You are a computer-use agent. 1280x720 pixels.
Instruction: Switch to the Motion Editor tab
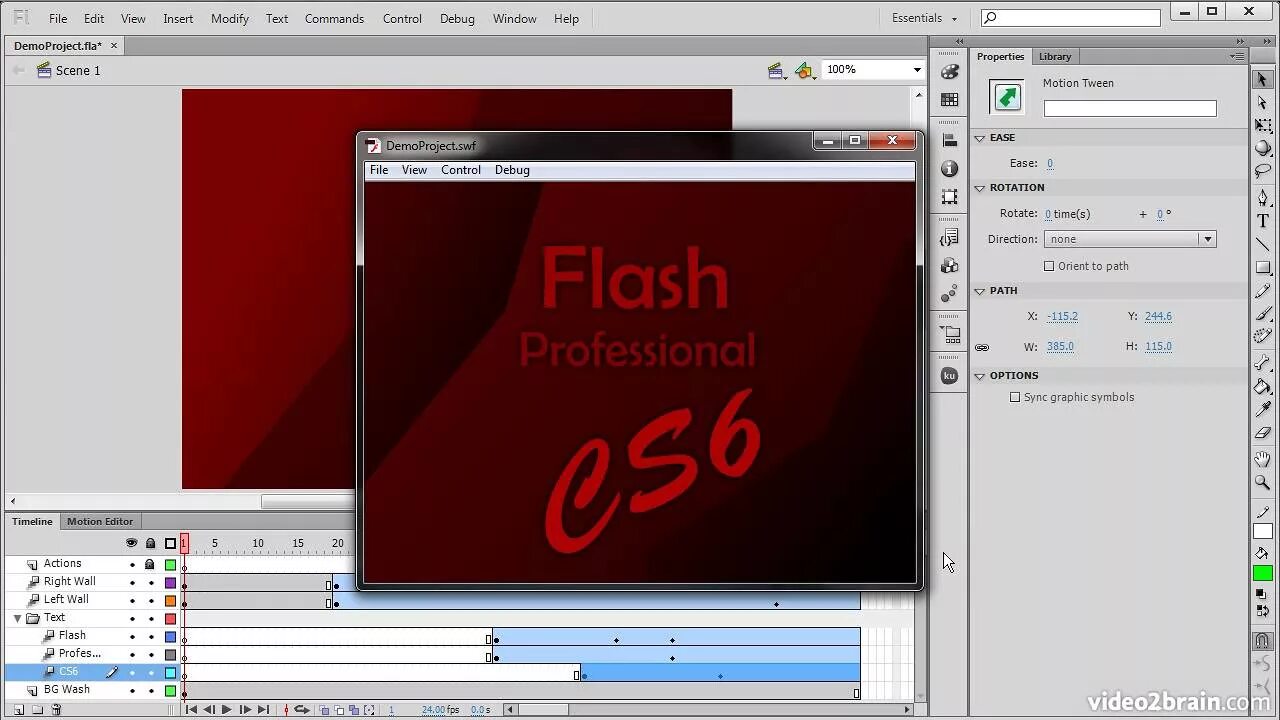click(x=100, y=521)
